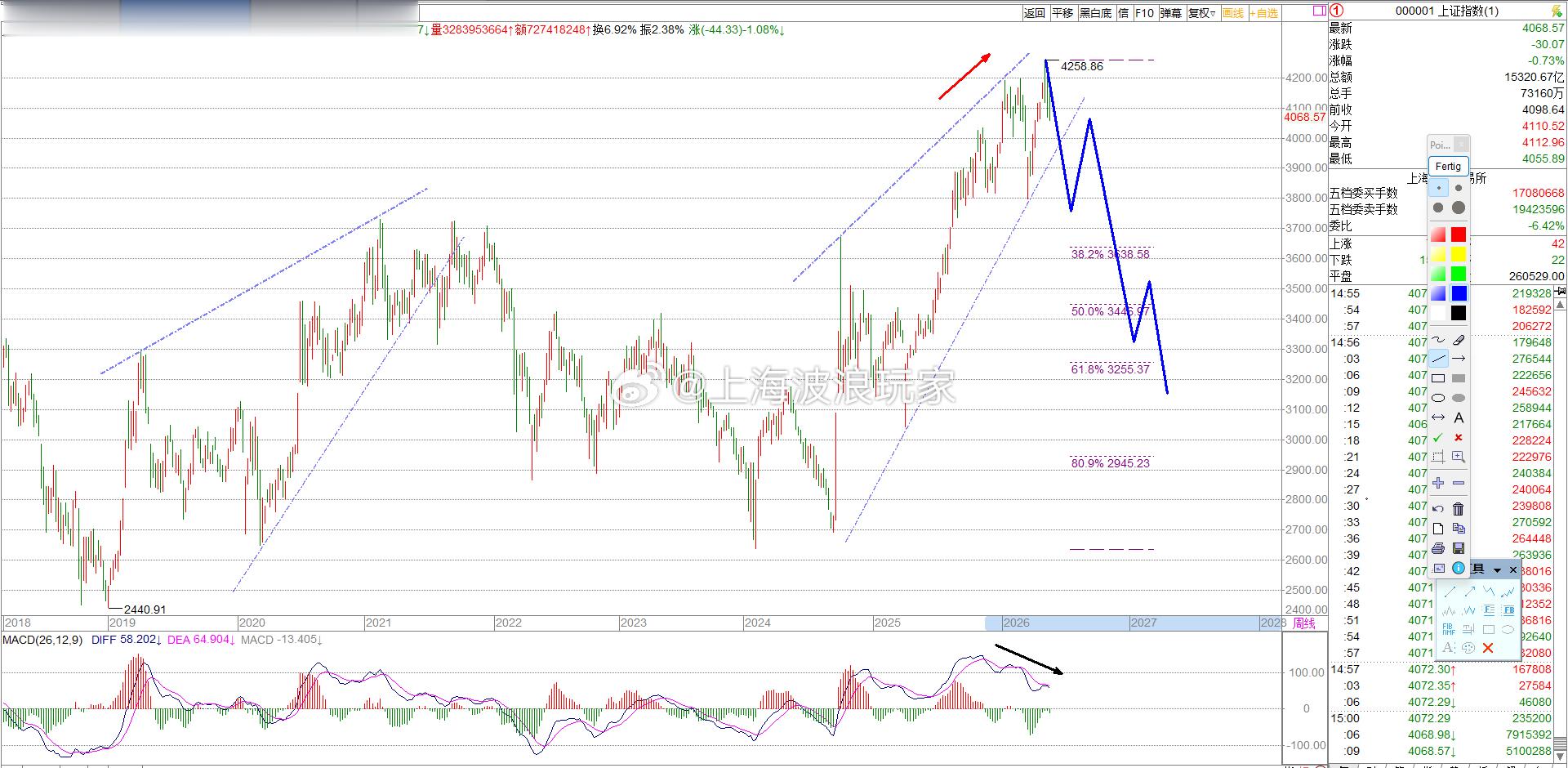Open the 复权 dropdown

pyautogui.click(x=1202, y=13)
